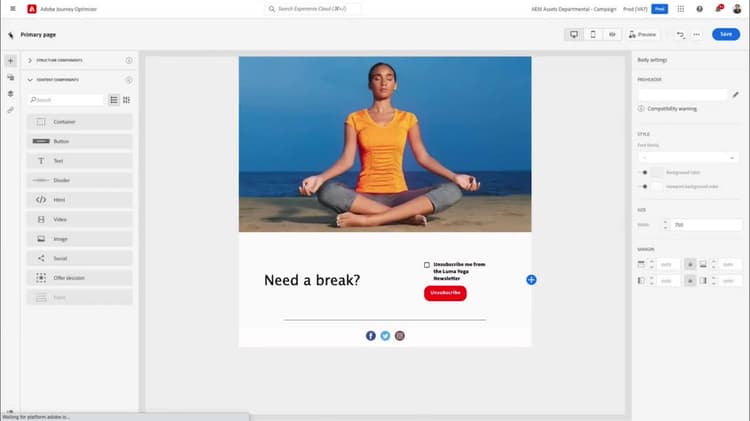Select the 'Need a break?' heading

[312, 280]
